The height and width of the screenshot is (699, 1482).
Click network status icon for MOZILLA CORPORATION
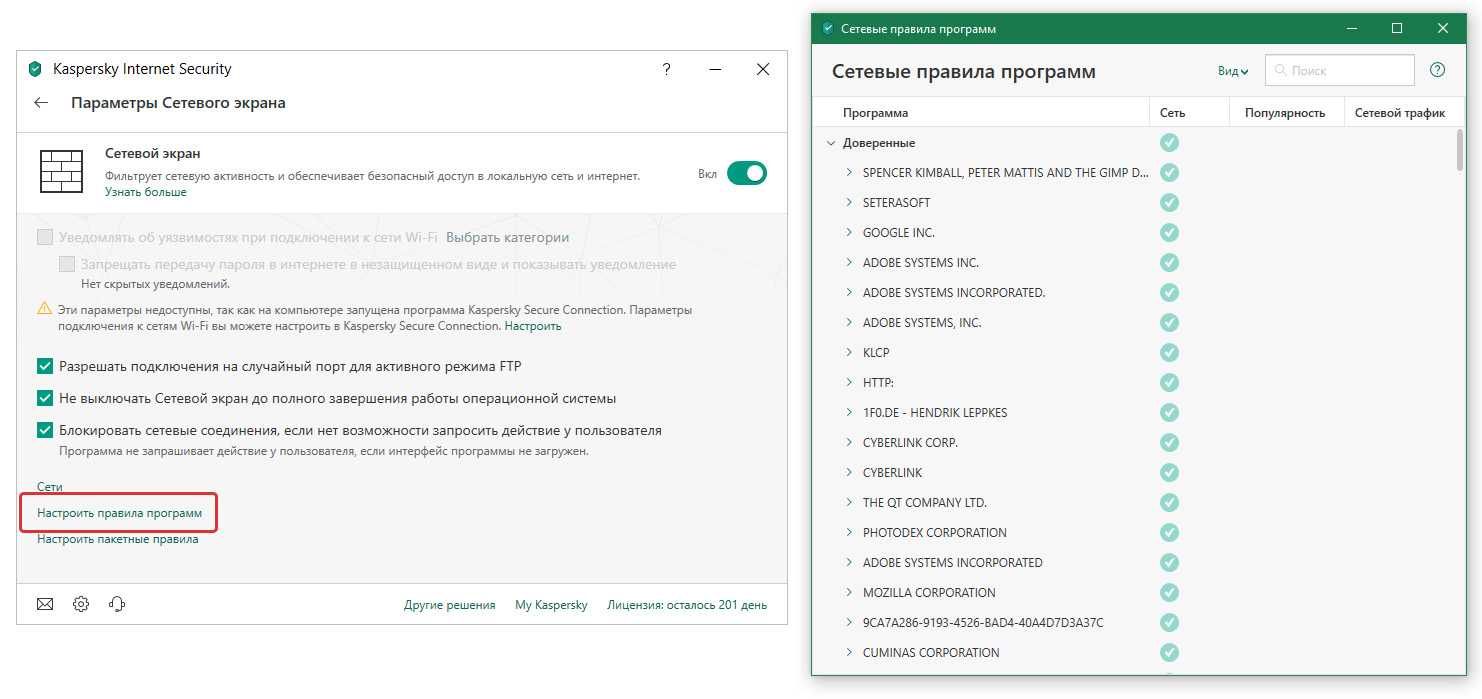[x=1169, y=592]
